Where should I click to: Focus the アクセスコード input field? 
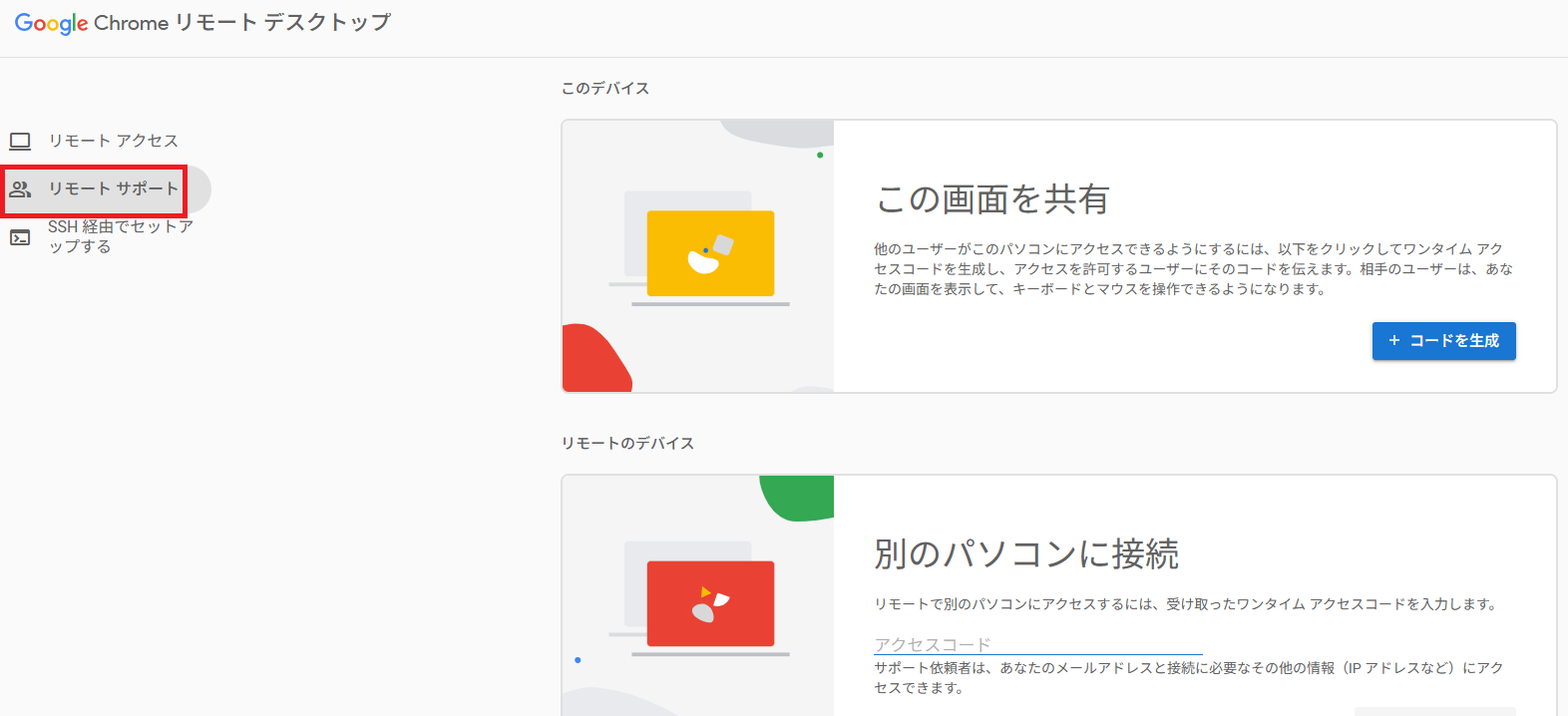pos(1037,644)
